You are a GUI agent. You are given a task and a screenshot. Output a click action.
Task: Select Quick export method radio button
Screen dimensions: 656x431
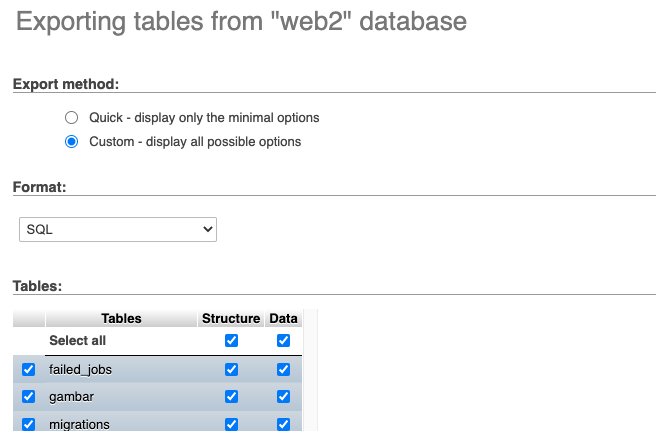[x=72, y=117]
